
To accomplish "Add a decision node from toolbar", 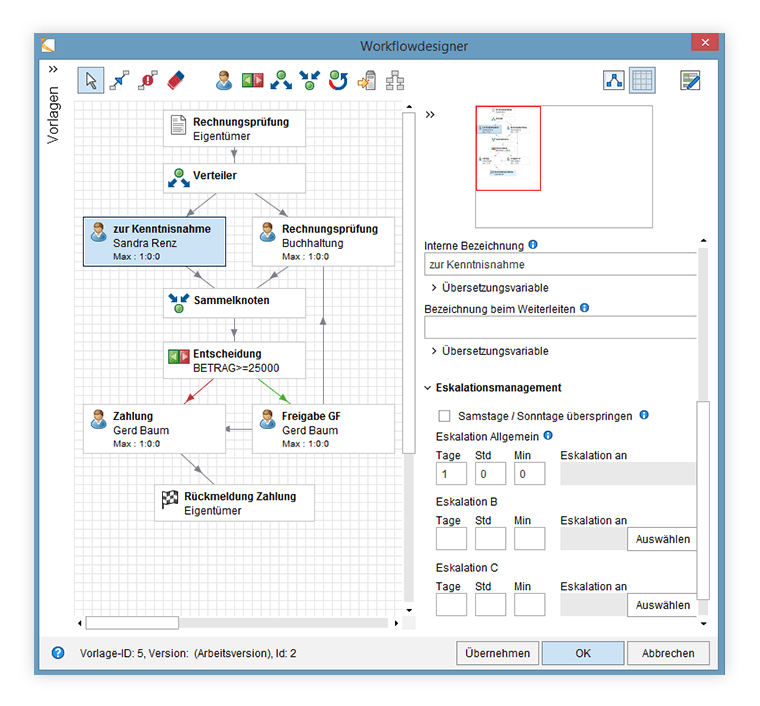I will coord(253,80).
